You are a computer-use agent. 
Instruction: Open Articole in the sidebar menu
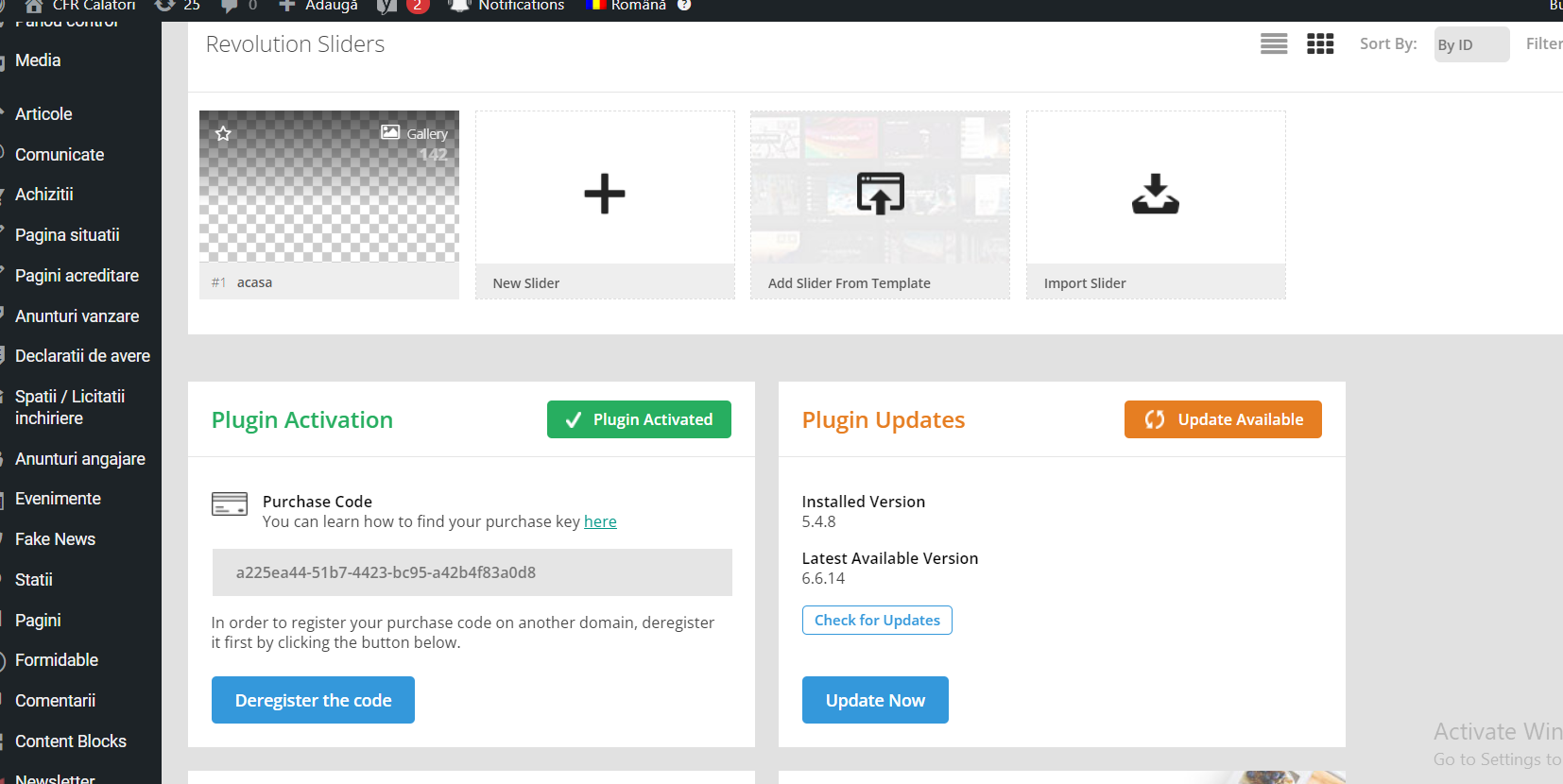point(43,114)
